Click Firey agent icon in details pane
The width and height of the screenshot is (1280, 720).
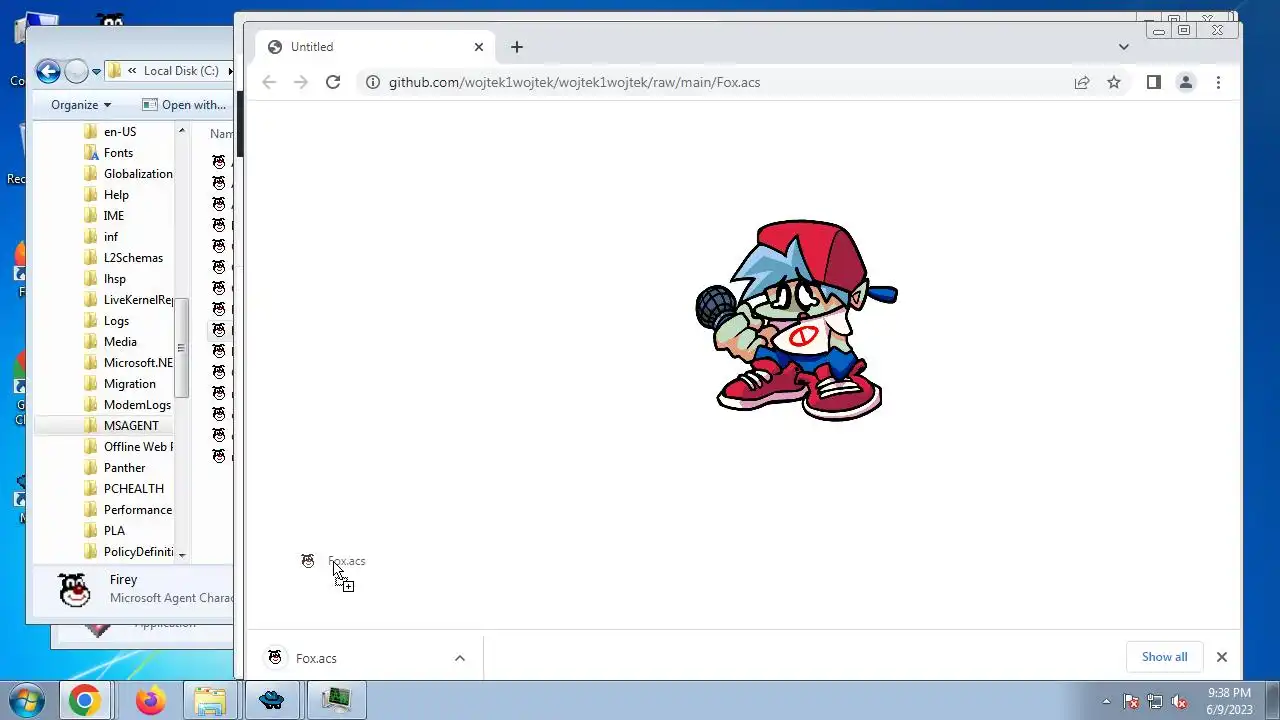point(75,590)
